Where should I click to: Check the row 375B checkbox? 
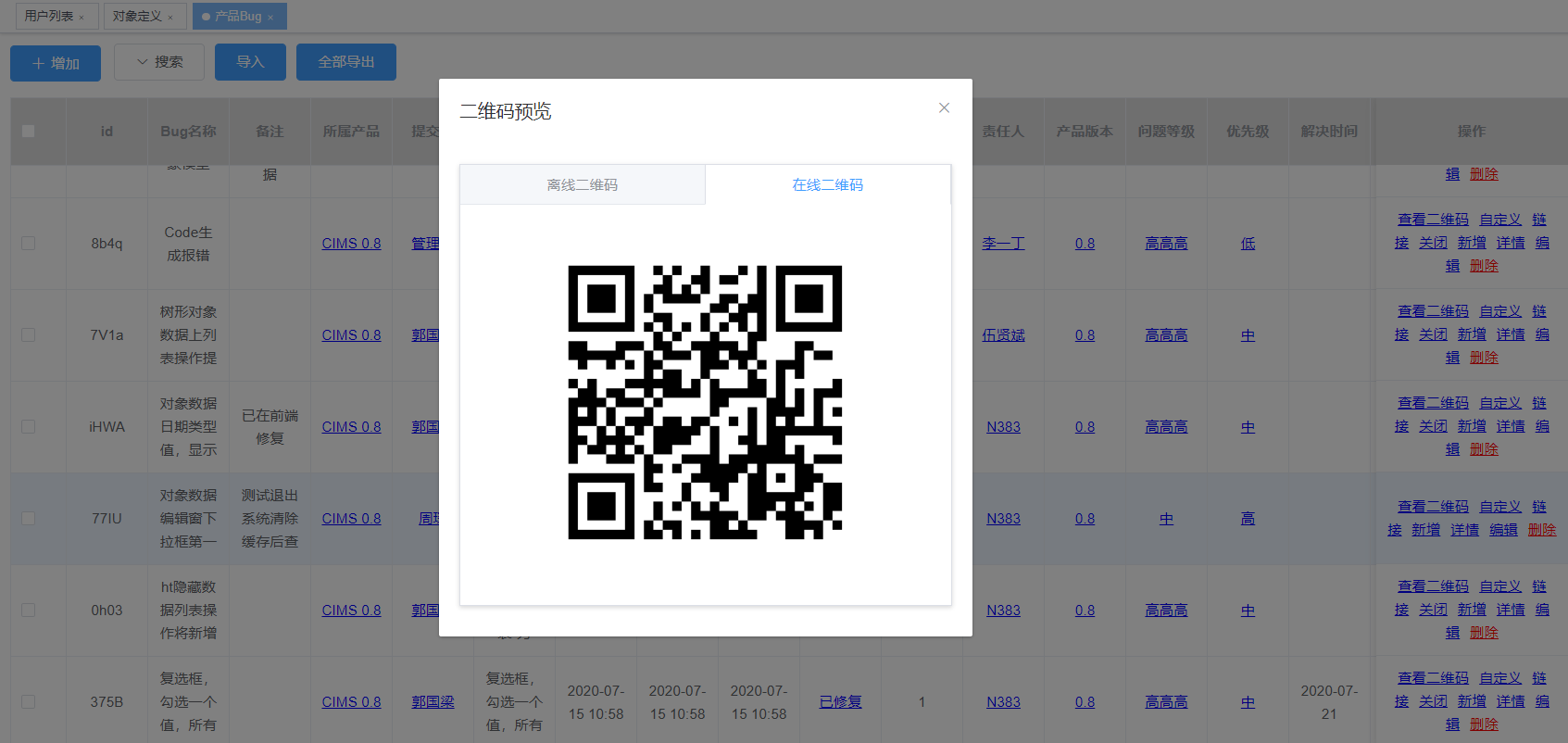coord(29,701)
